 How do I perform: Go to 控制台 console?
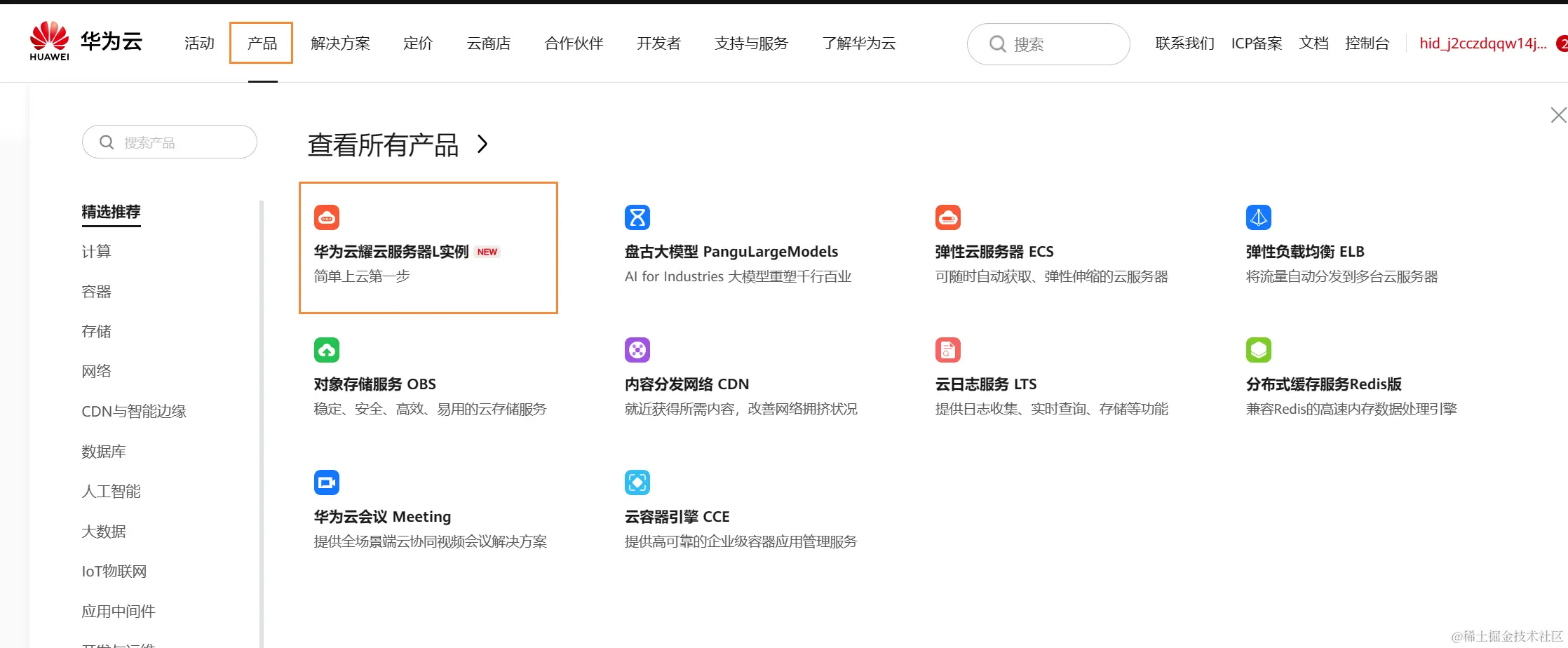pyautogui.click(x=1367, y=43)
